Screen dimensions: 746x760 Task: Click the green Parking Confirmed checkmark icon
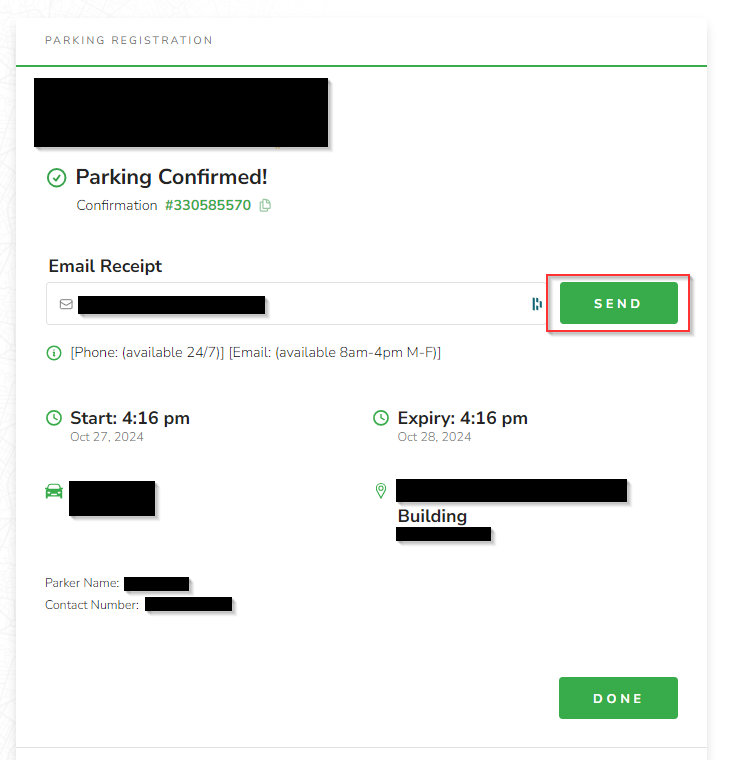click(x=57, y=178)
